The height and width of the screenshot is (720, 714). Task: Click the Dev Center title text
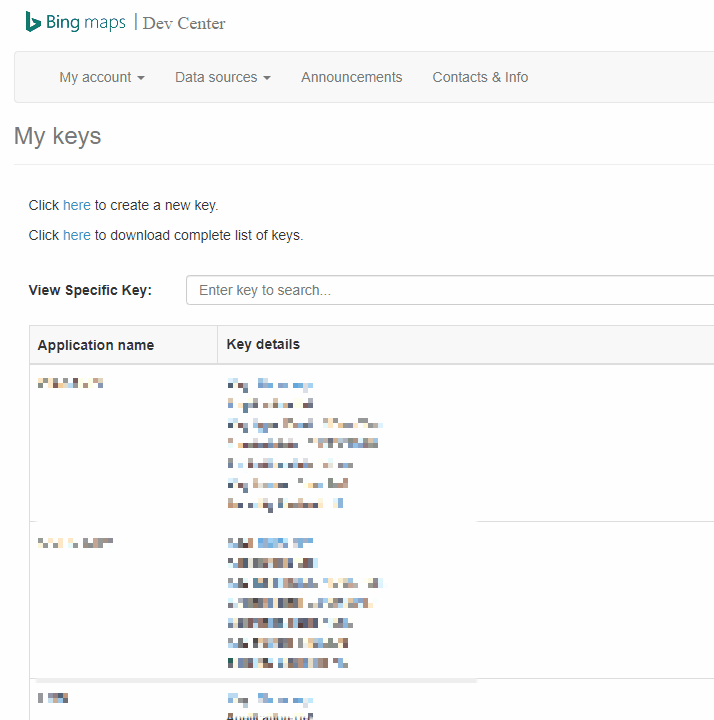tap(184, 23)
